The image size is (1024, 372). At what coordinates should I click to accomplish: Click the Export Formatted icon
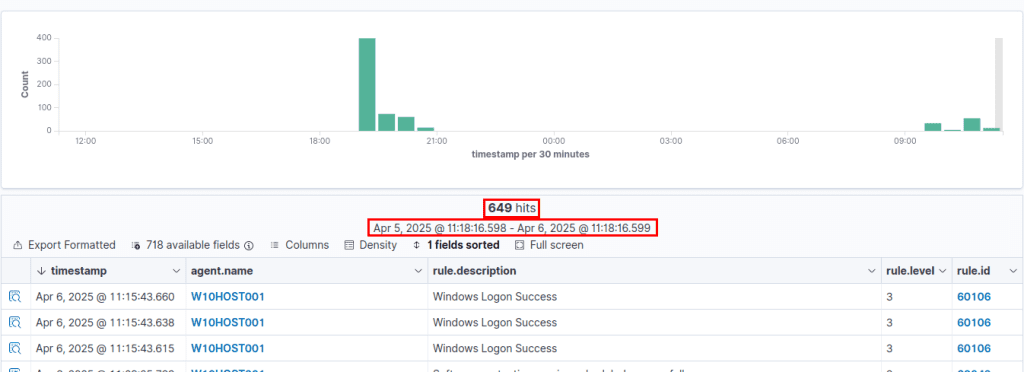point(18,245)
